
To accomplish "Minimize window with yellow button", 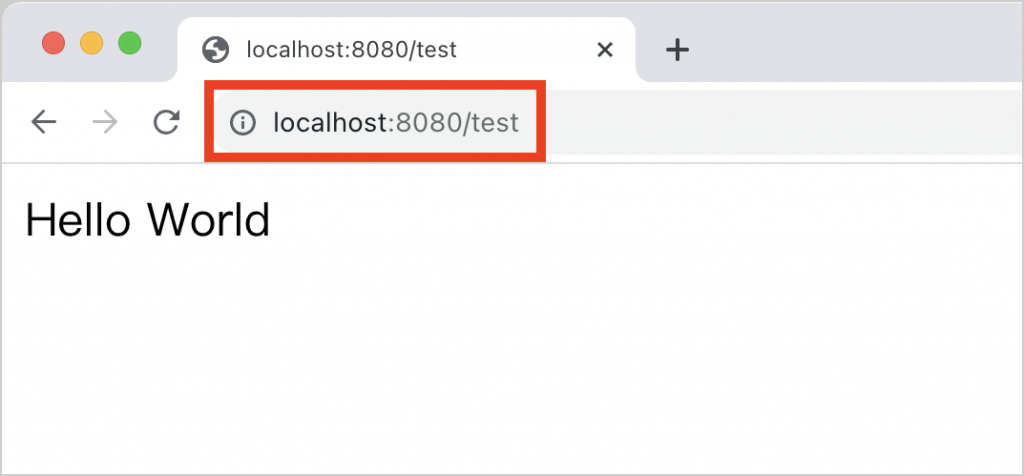I will tap(91, 44).
